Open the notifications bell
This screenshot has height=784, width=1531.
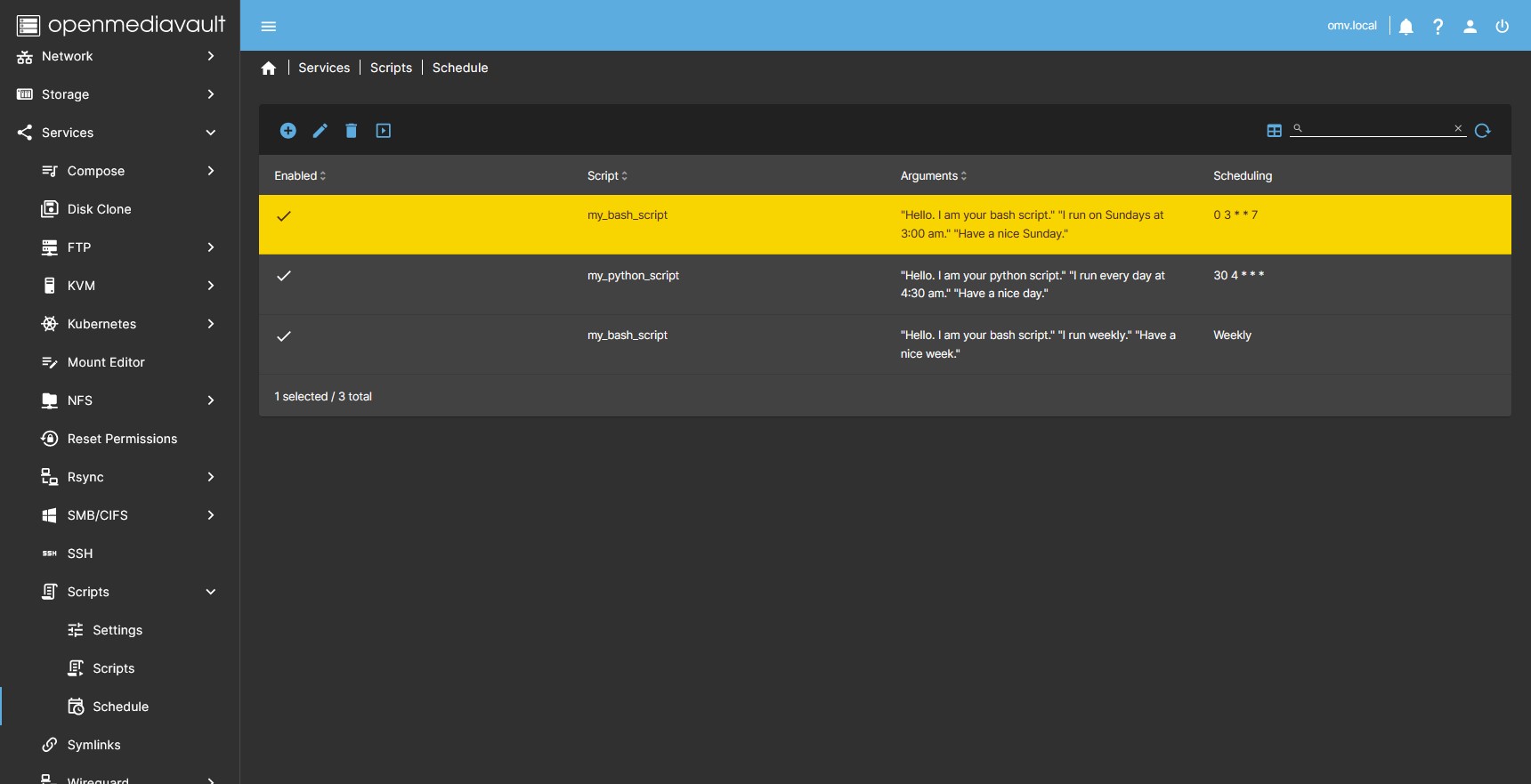1405,27
